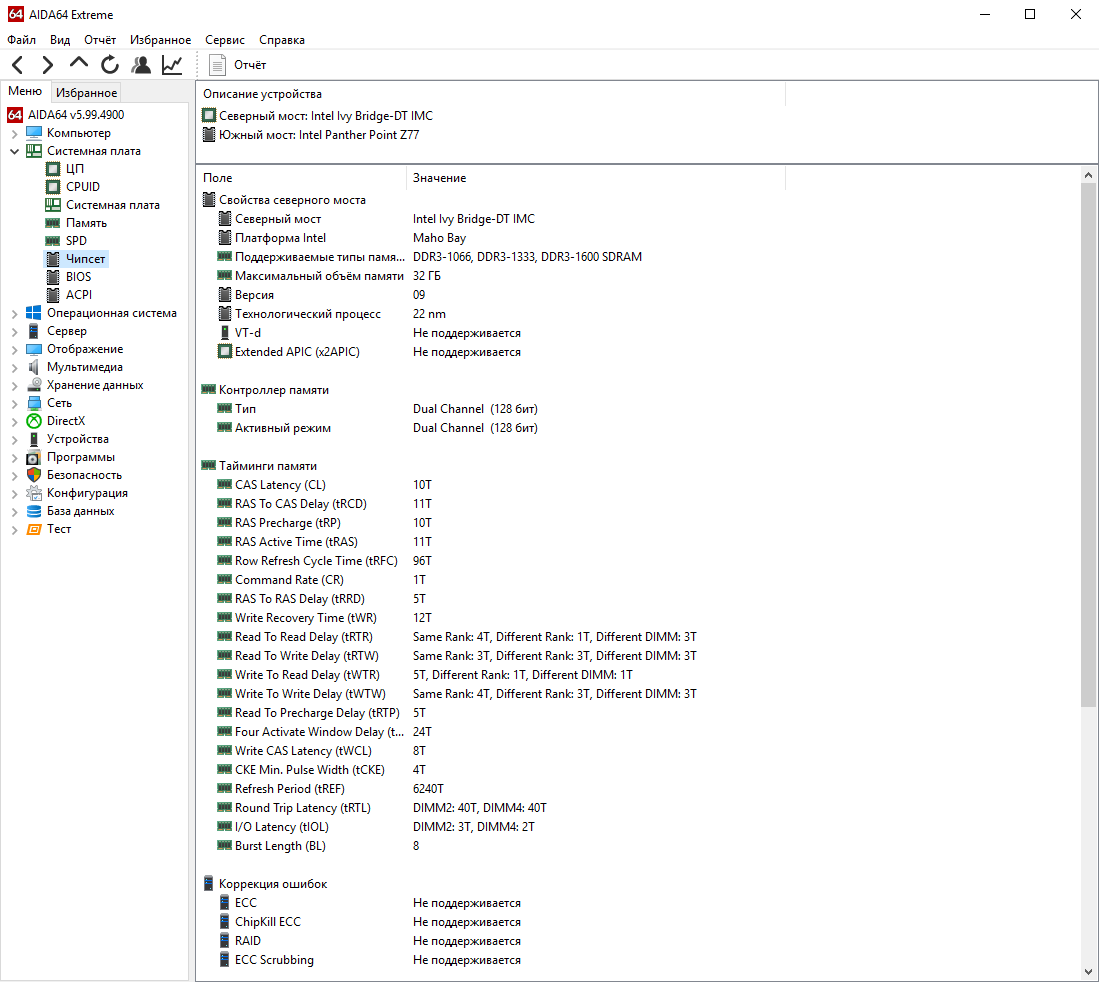Expand the Хранение данных node
1099x982 pixels.
pos(15,386)
